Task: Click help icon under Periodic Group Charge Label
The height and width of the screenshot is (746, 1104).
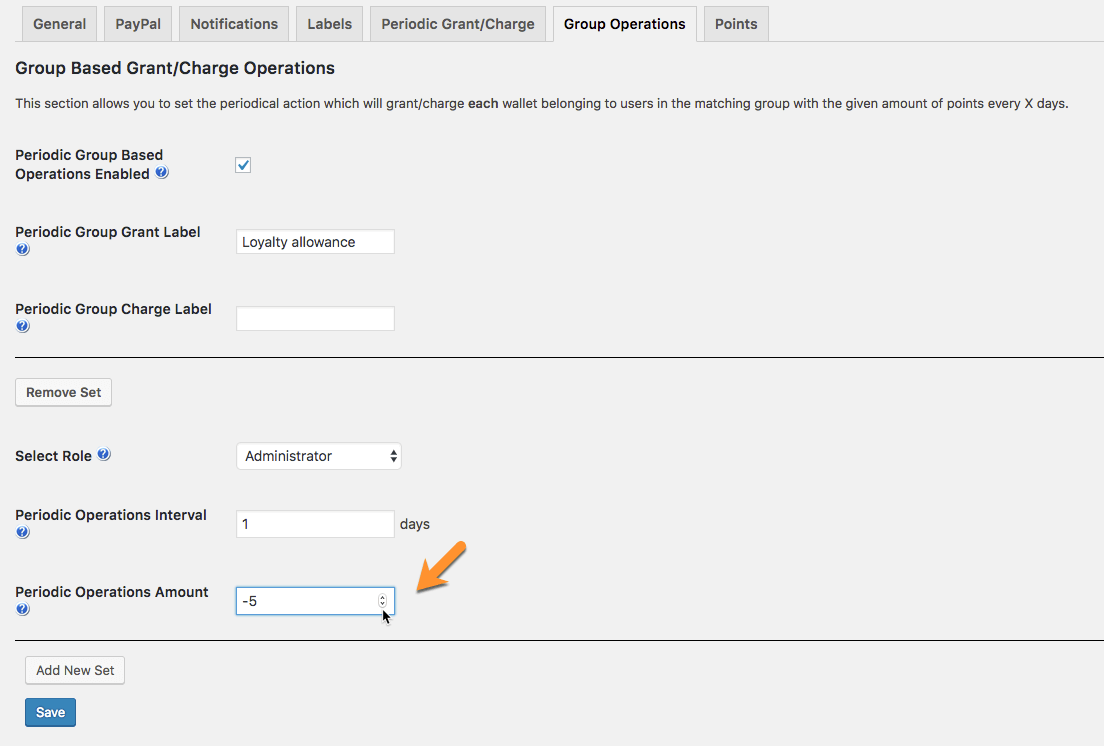Action: [x=22, y=327]
